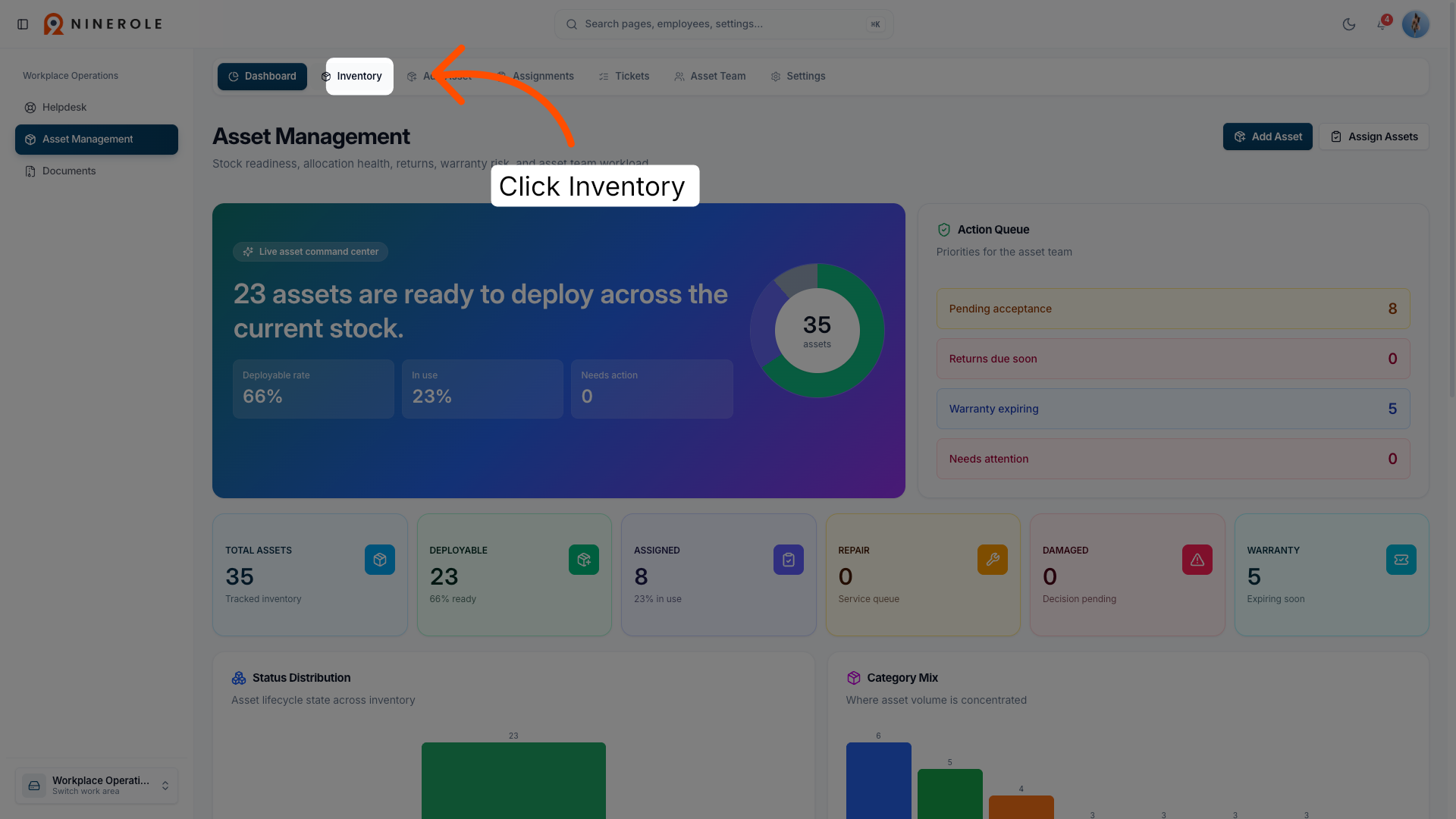Viewport: 1456px width, 819px height.
Task: Click the Ninerole logo
Action: coord(103,24)
